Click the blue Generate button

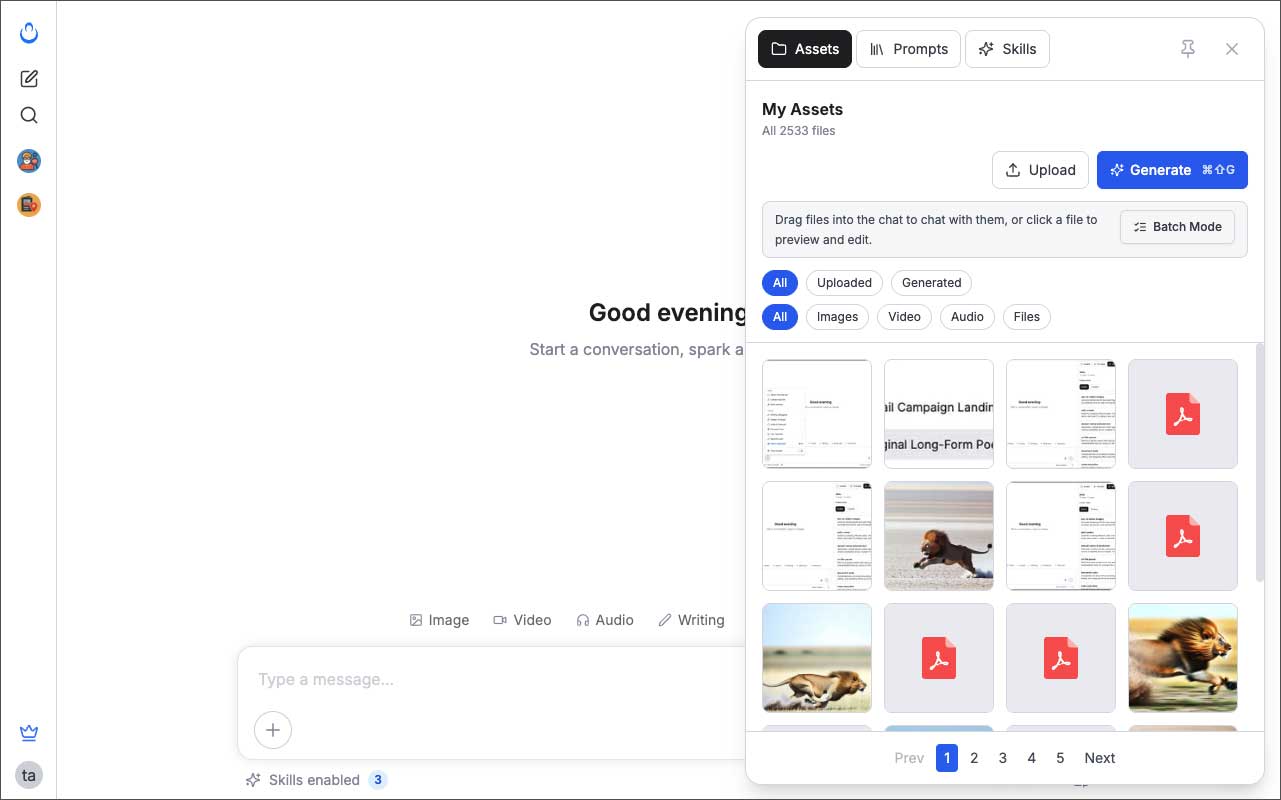1172,170
